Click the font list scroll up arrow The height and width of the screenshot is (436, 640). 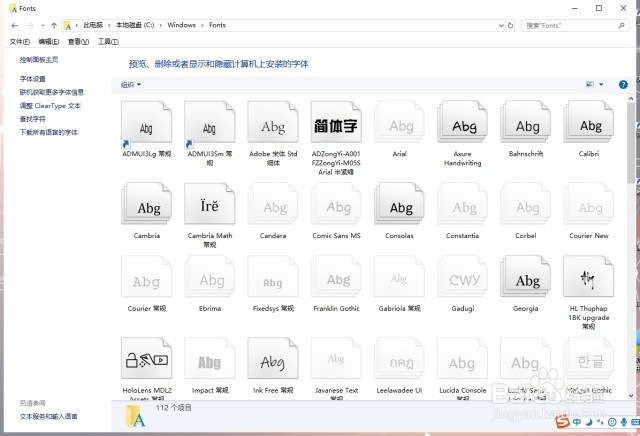coord(631,98)
